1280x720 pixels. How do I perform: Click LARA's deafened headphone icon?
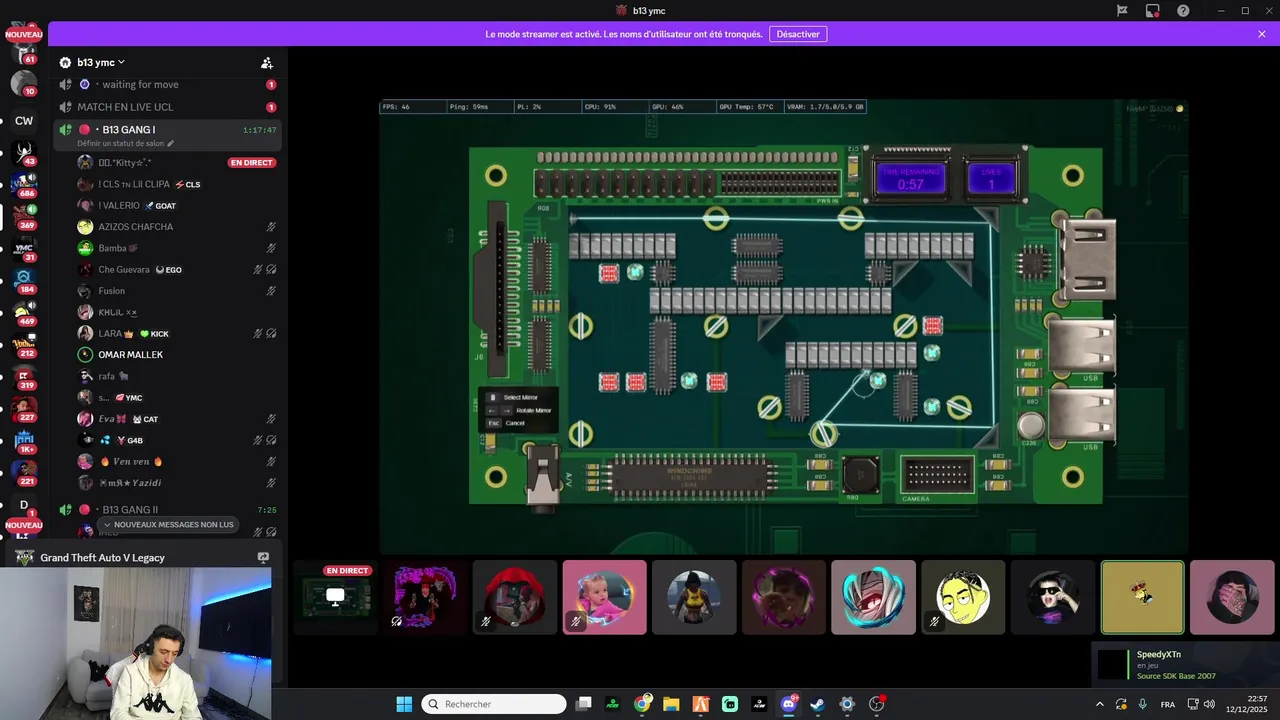click(271, 334)
